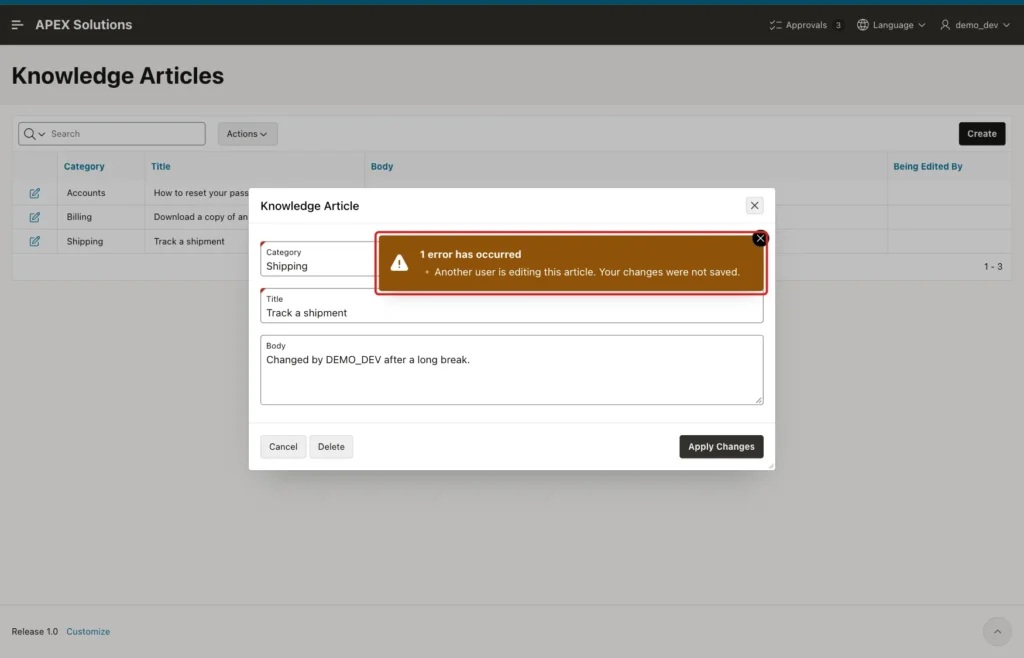
Task: Click the APEX Solutions app title
Action: [84, 25]
